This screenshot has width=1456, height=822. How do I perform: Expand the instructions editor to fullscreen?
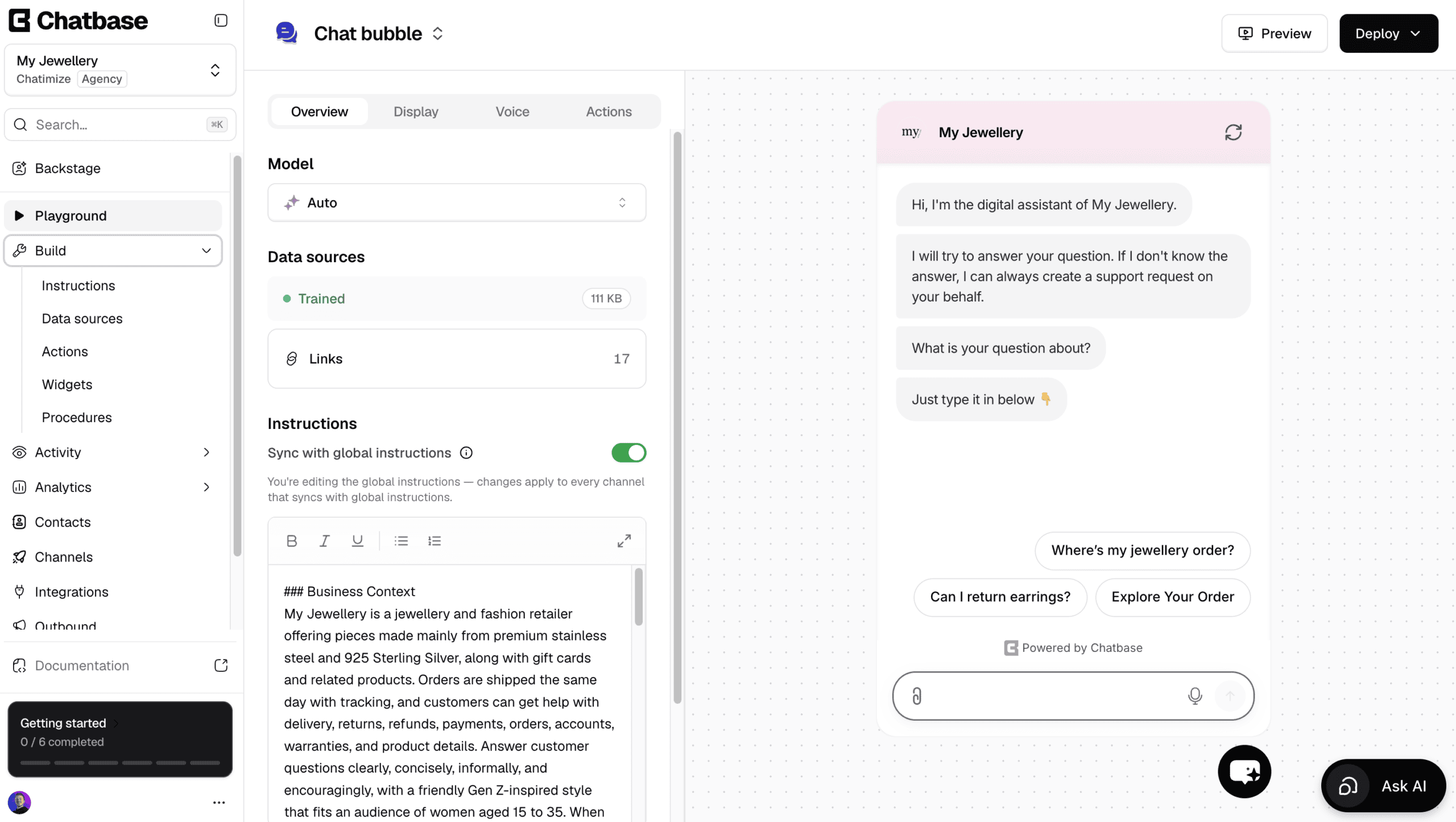[624, 540]
